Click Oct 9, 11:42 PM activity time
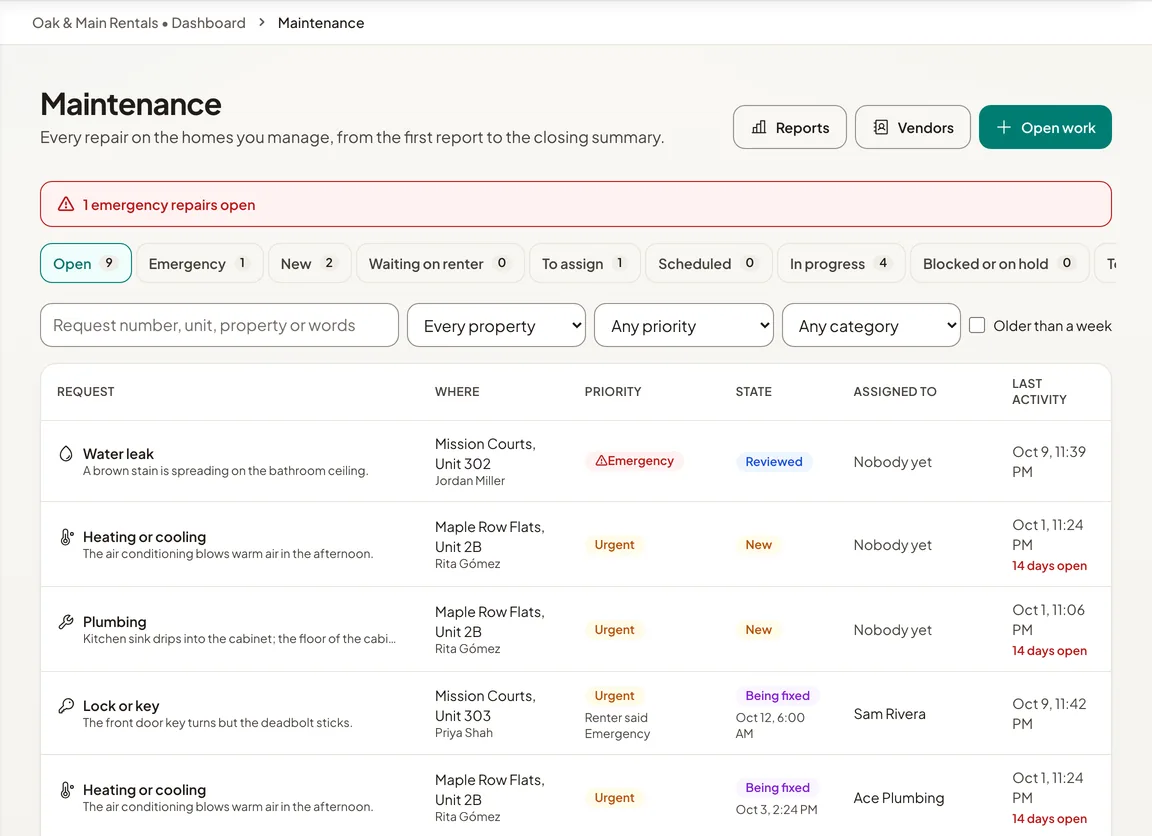 pos(1048,713)
